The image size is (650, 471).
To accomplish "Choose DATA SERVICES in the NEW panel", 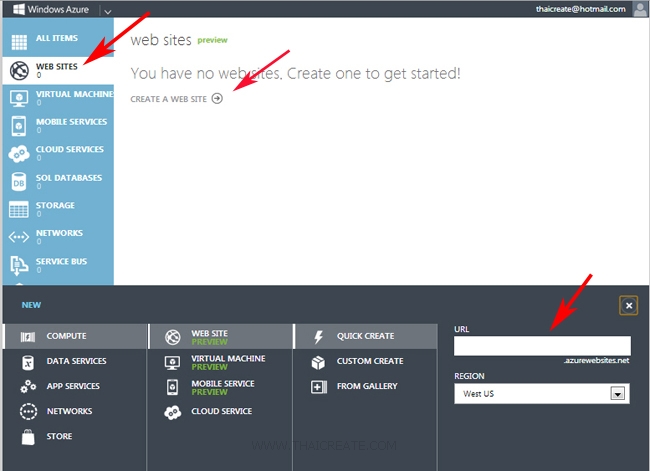I will (77, 361).
